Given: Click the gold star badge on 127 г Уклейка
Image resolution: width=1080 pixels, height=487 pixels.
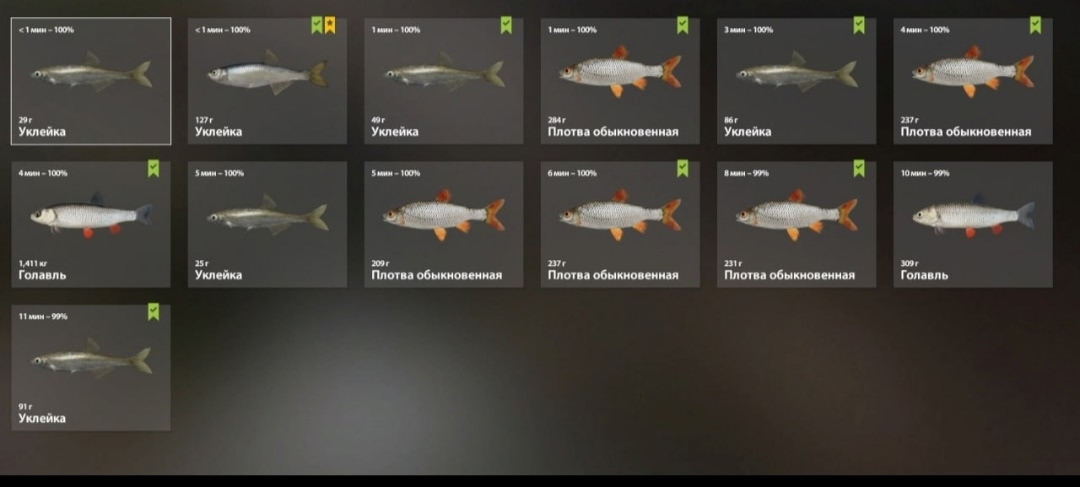Looking at the screenshot, I should coord(330,25).
